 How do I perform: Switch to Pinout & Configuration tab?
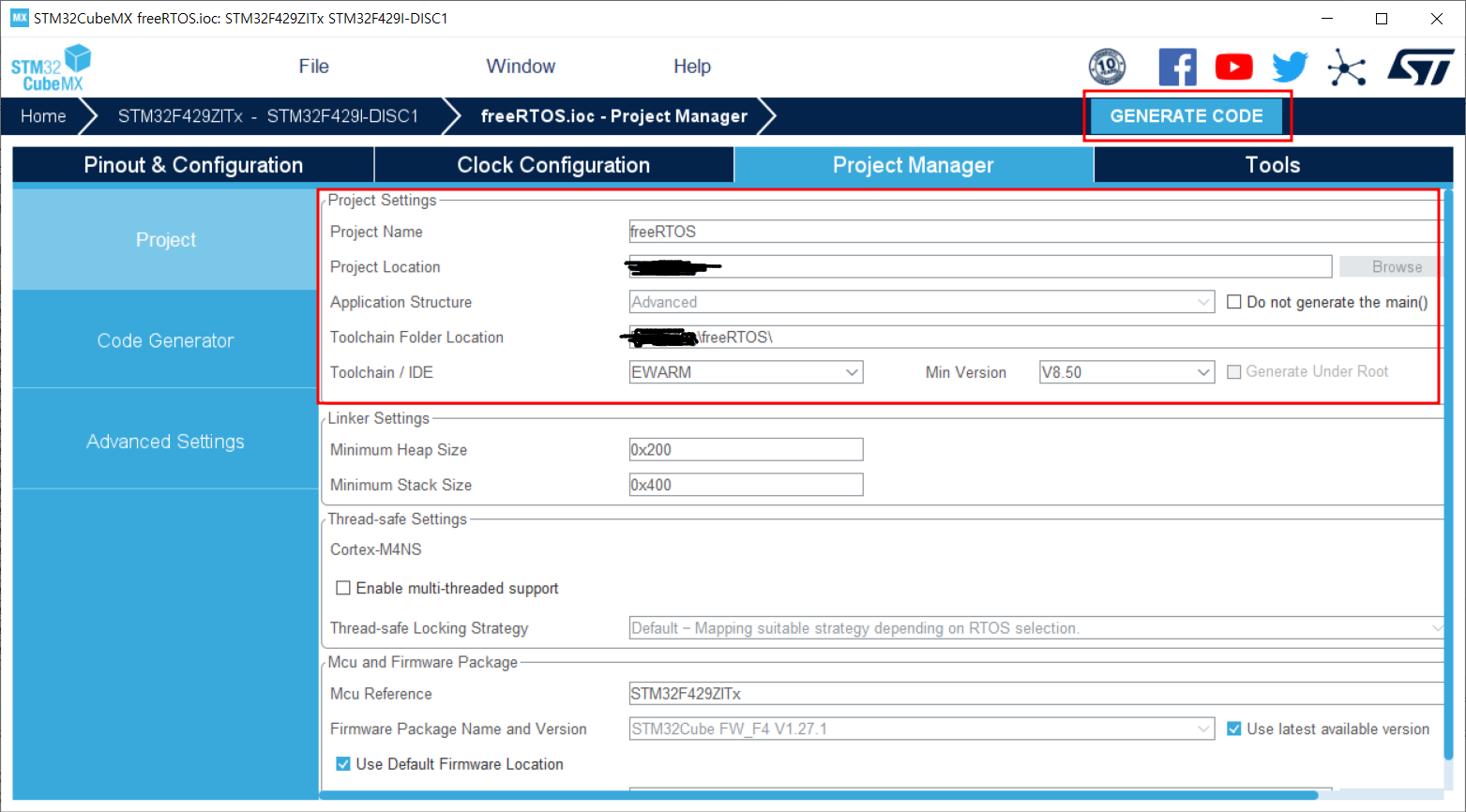point(193,165)
